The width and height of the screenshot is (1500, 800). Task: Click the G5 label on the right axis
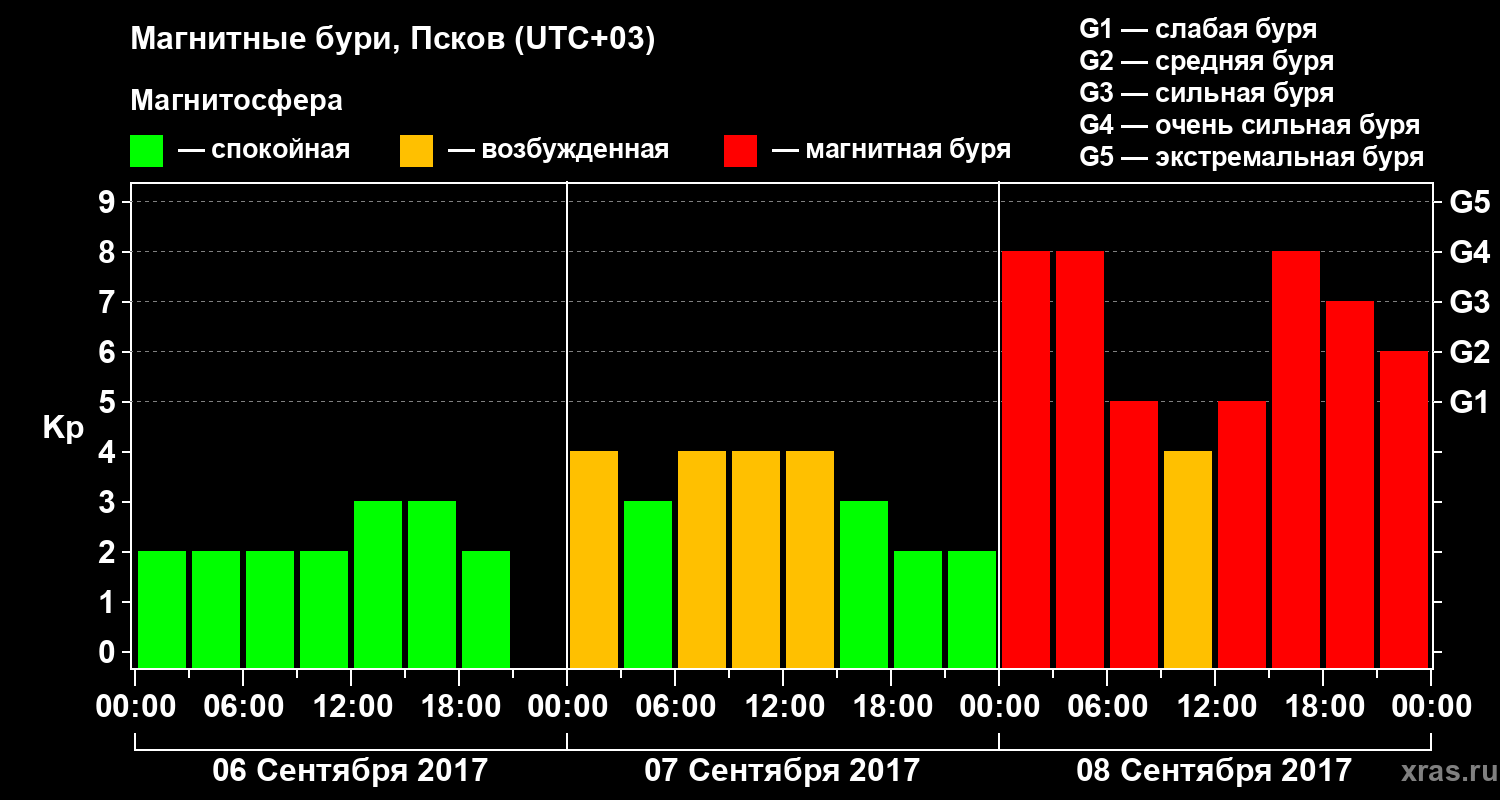(x=1469, y=202)
